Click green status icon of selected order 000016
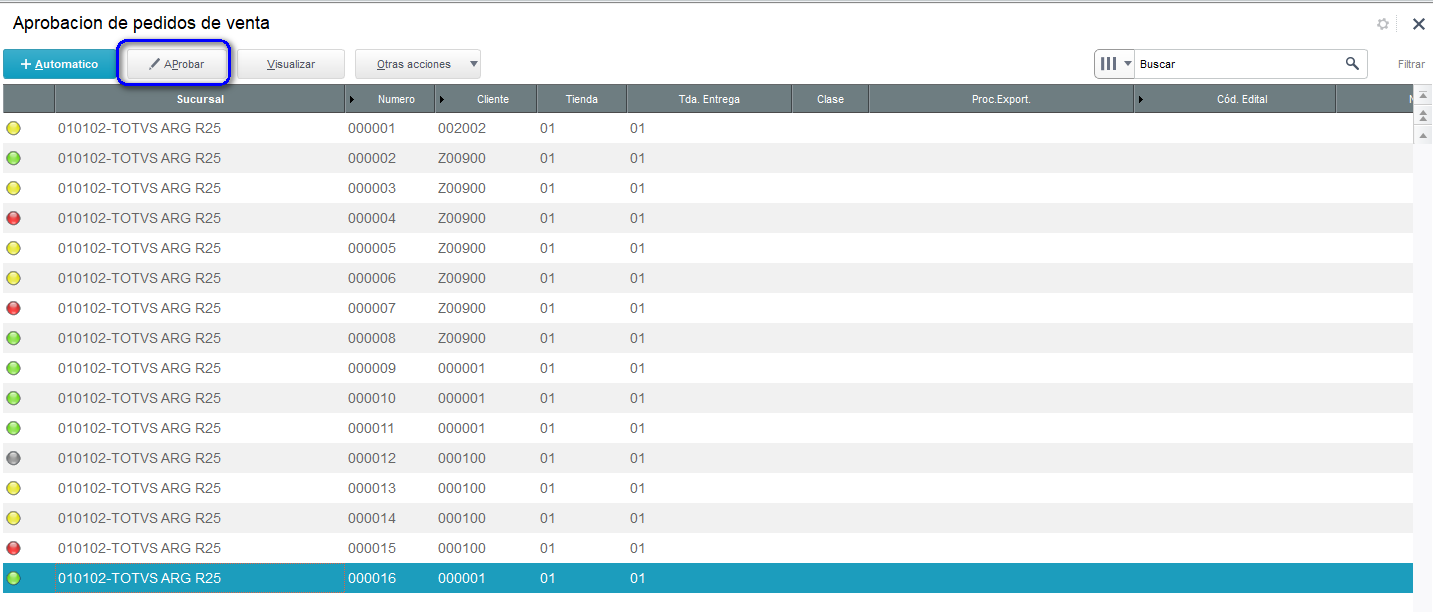The image size is (1433, 612). pyautogui.click(x=13, y=578)
